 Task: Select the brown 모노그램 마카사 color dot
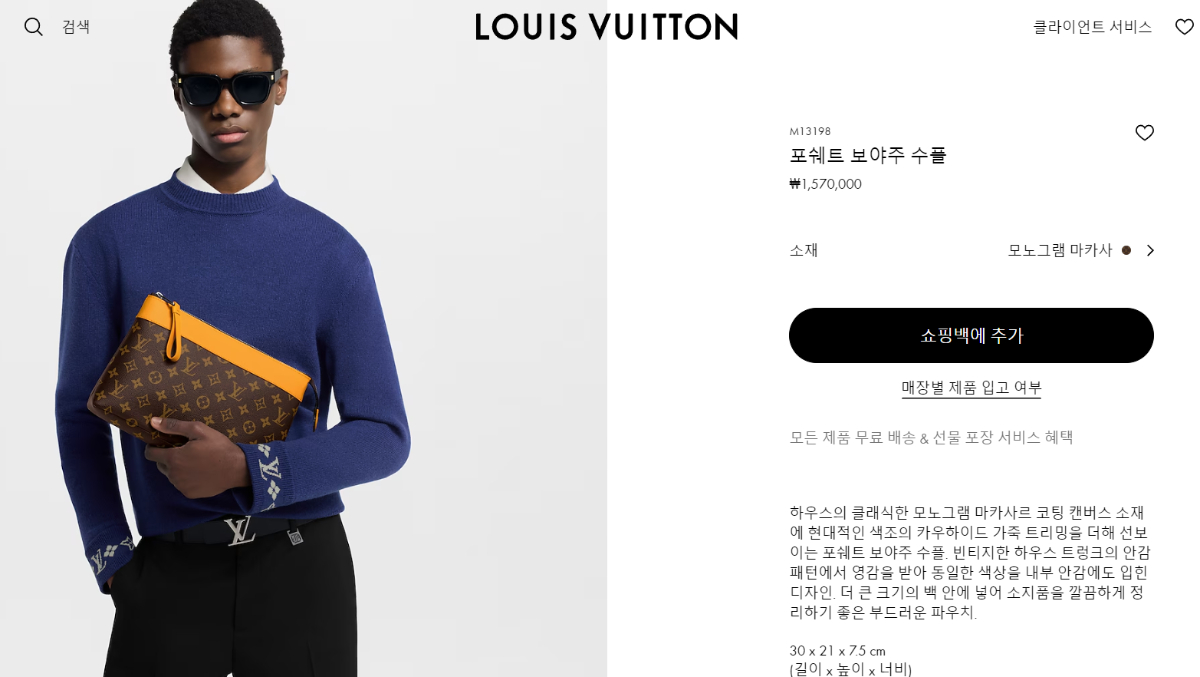click(1126, 250)
